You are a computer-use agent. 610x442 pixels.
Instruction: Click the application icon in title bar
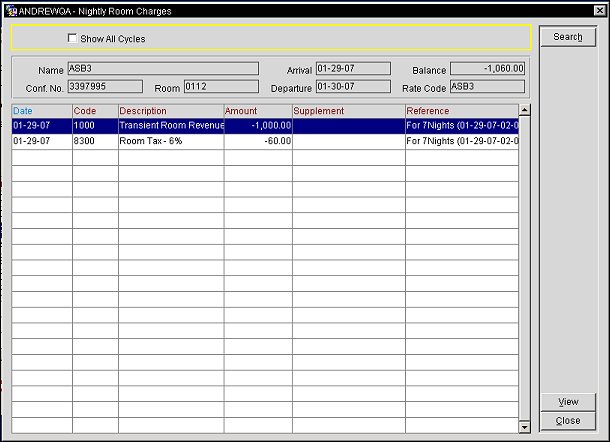11,11
